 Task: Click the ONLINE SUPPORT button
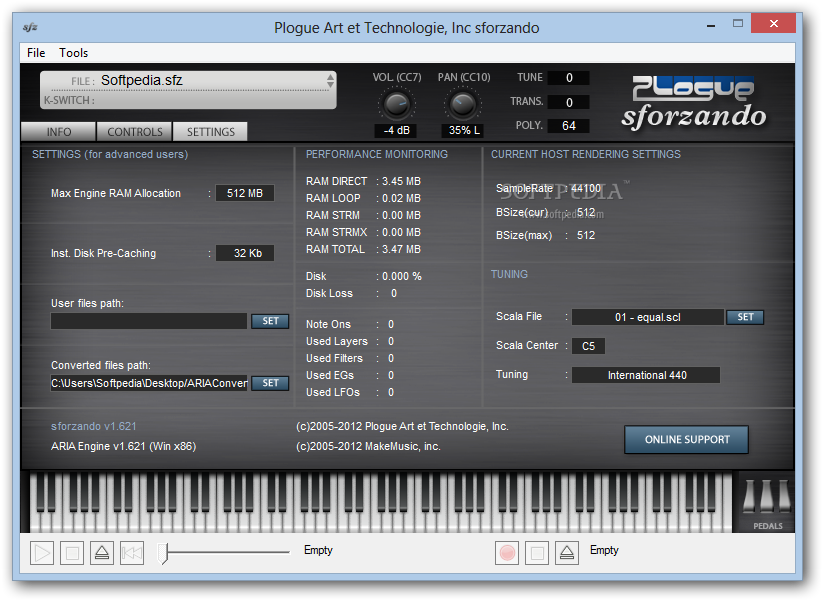(x=687, y=440)
